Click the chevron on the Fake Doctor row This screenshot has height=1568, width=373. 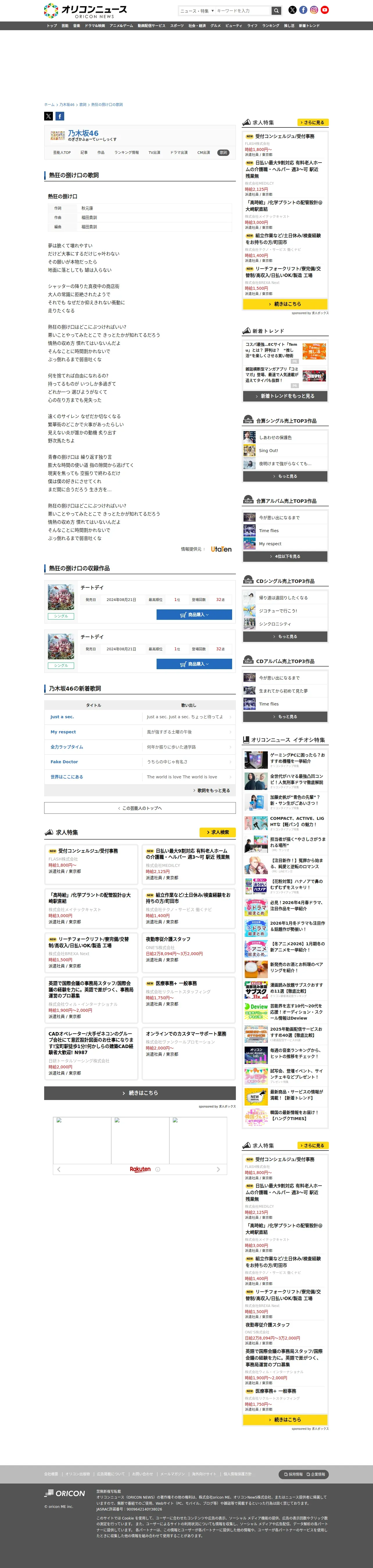coord(230,762)
